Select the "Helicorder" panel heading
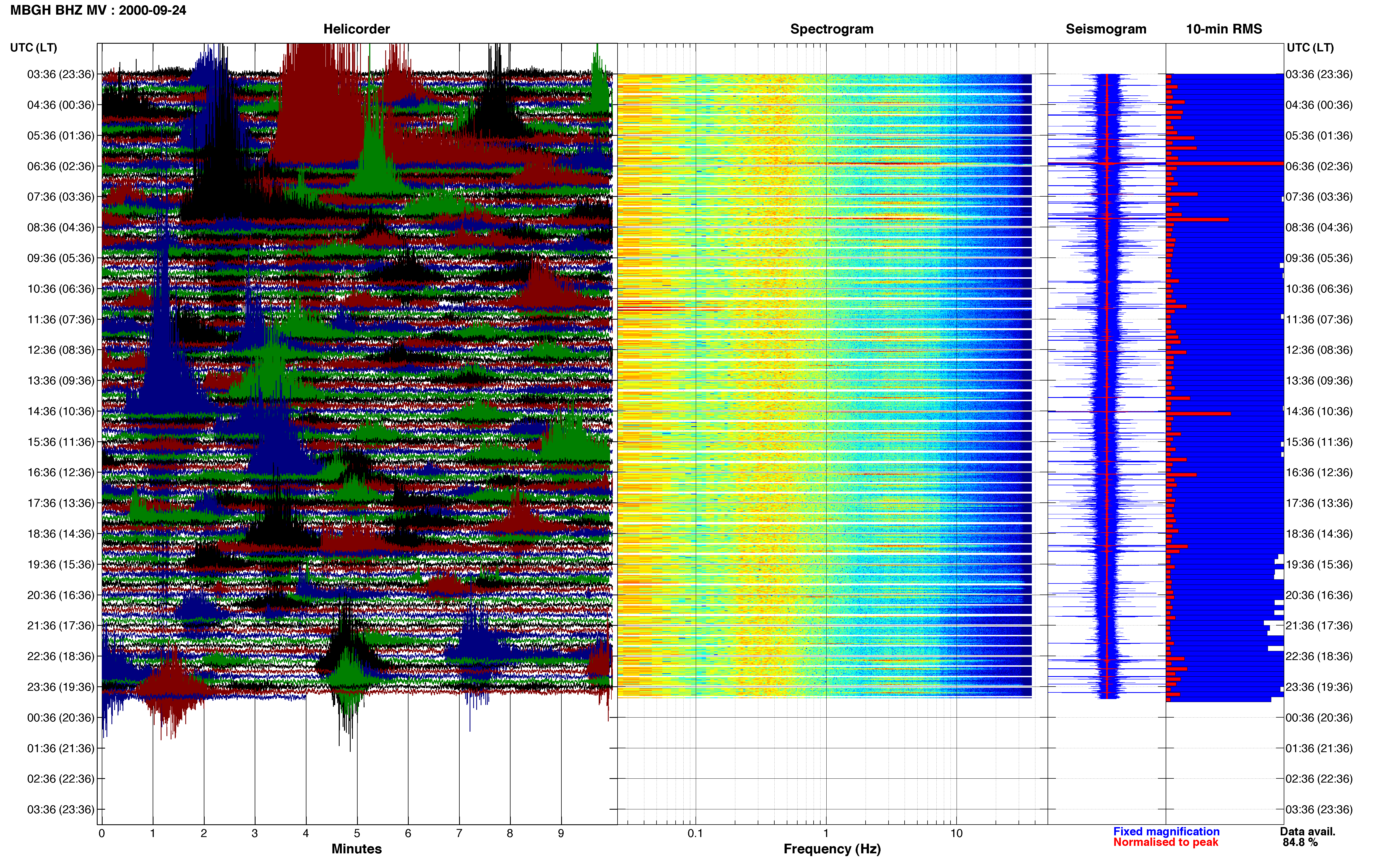 pyautogui.click(x=356, y=29)
